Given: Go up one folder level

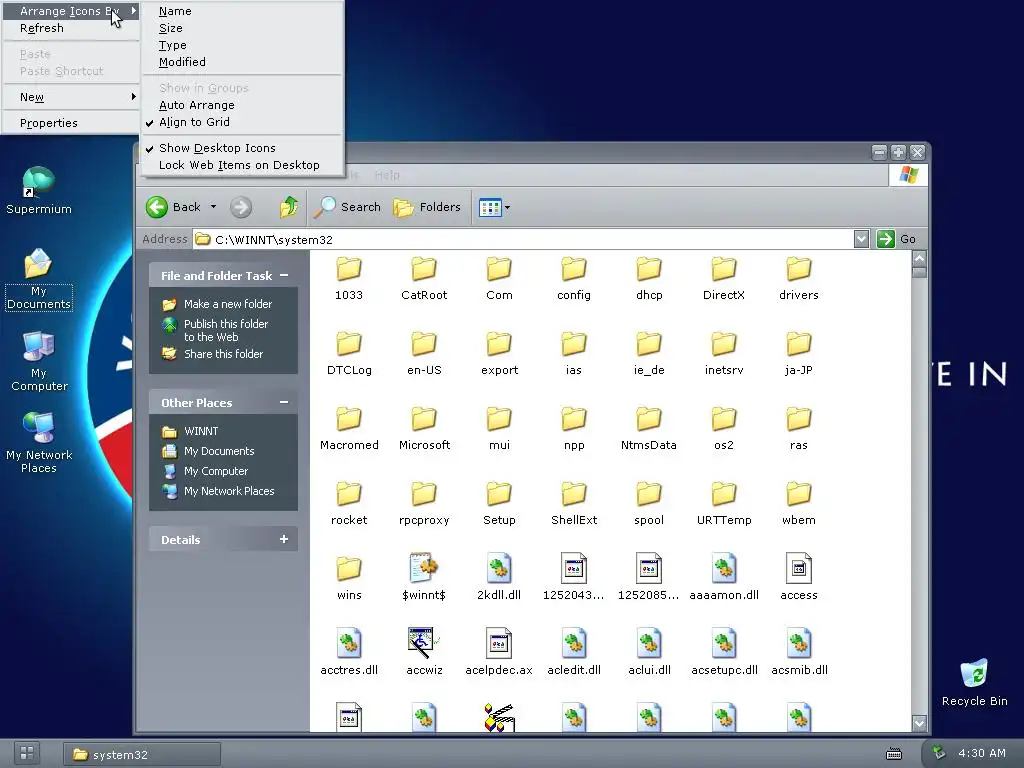Looking at the screenshot, I should (289, 207).
